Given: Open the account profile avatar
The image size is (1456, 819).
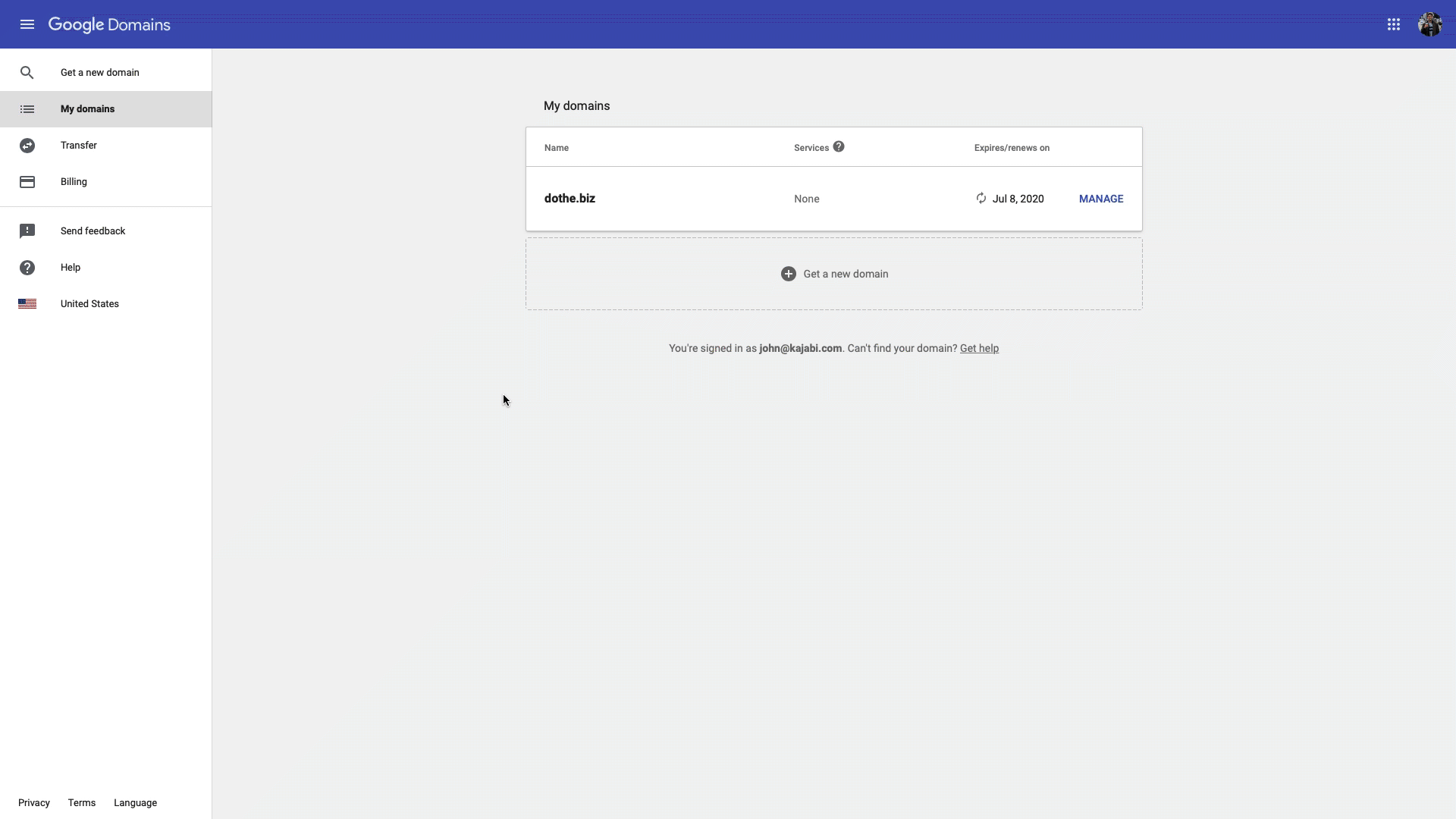Looking at the screenshot, I should [1429, 24].
